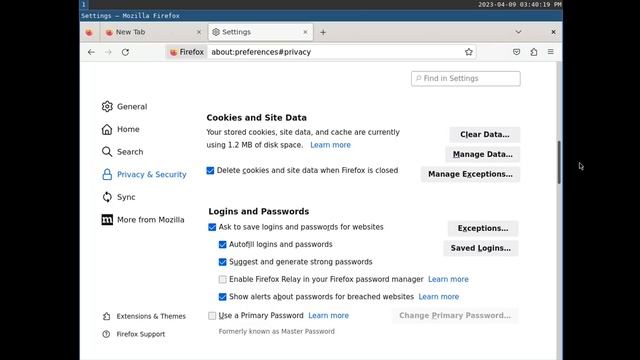The width and height of the screenshot is (640, 360).
Task: Click the Extensions & Themes puzzle icon
Action: click(107, 316)
